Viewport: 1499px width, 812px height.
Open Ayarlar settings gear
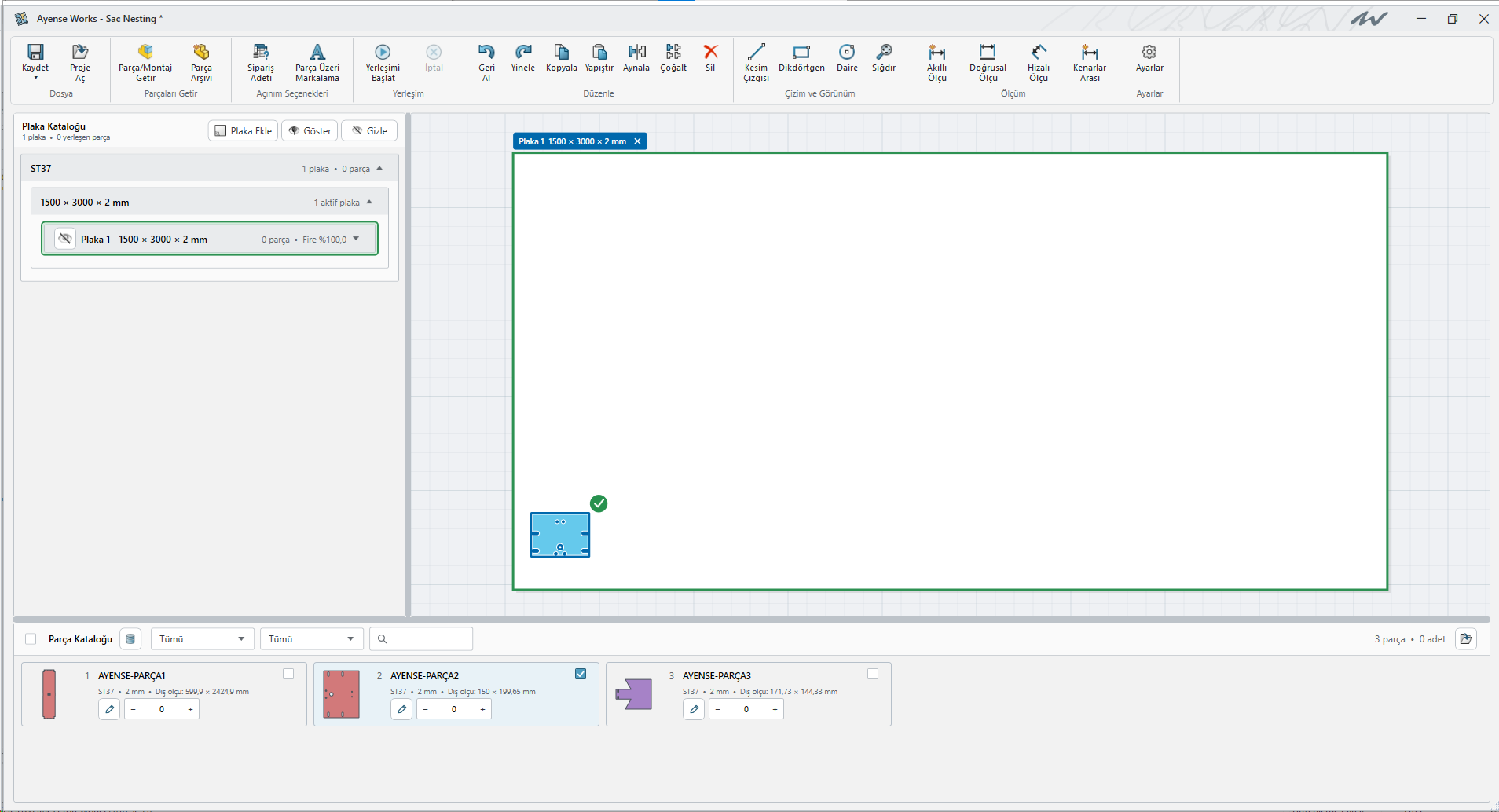tap(1149, 52)
